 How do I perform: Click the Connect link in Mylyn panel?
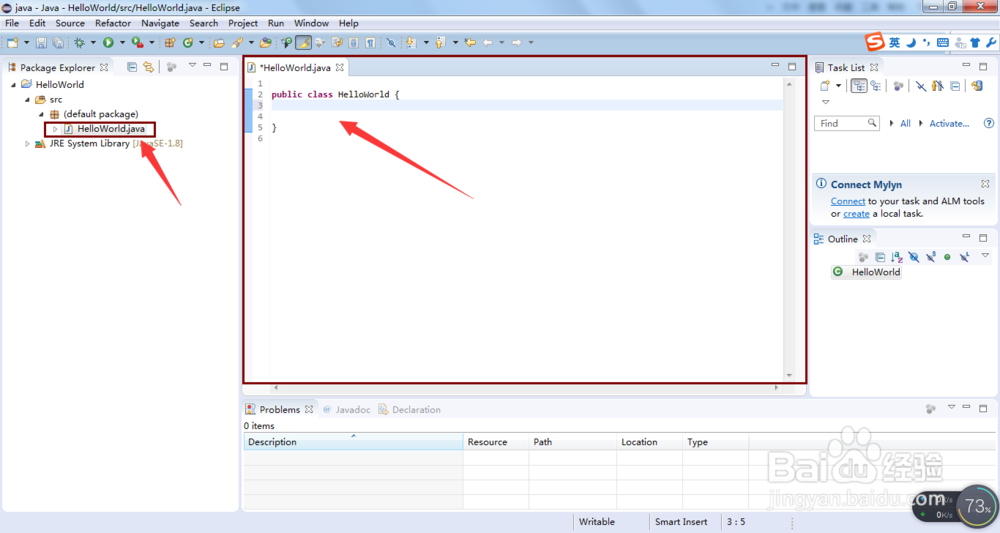coord(848,201)
